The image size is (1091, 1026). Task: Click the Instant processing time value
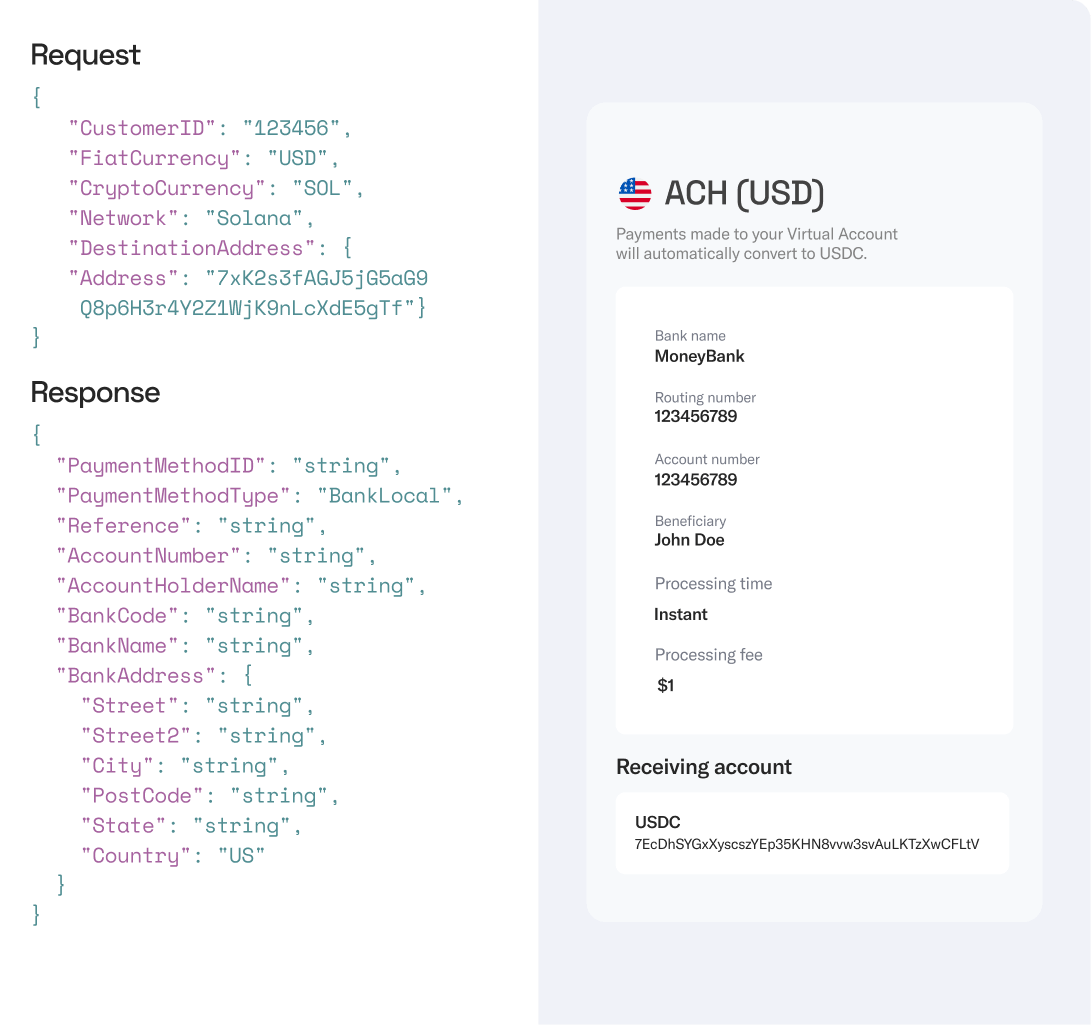point(681,614)
